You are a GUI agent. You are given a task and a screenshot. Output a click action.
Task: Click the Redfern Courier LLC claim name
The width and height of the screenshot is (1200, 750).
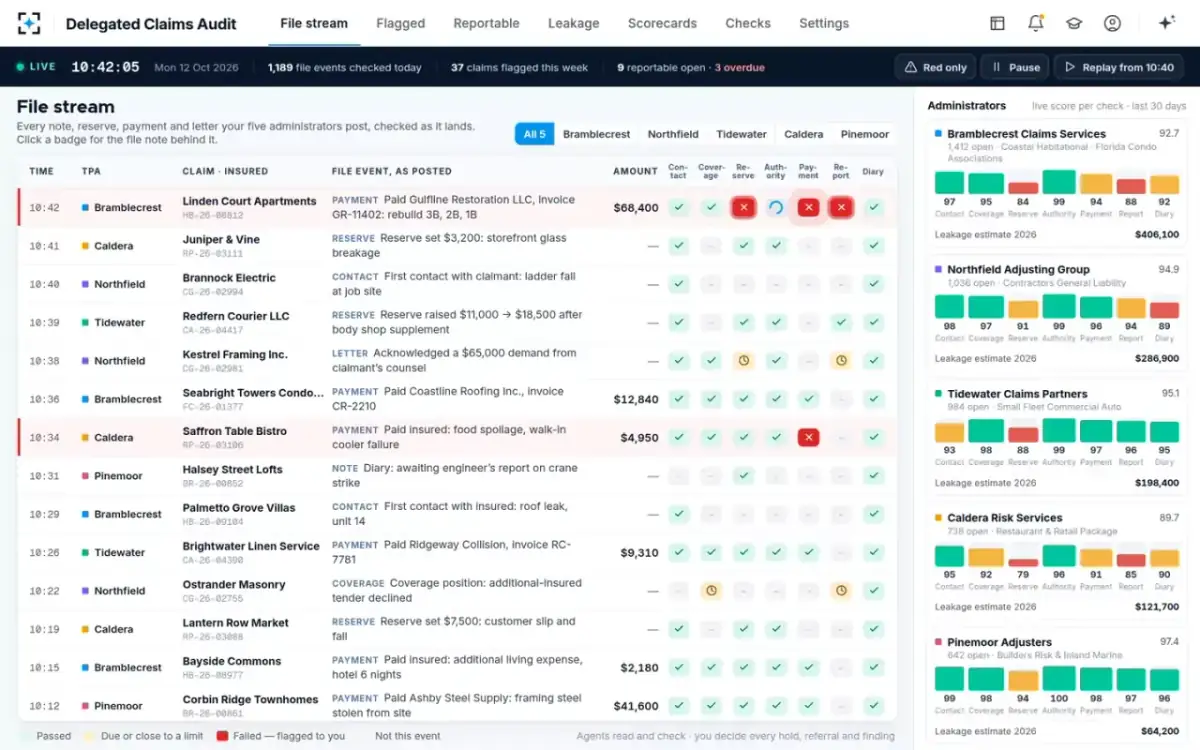point(236,316)
